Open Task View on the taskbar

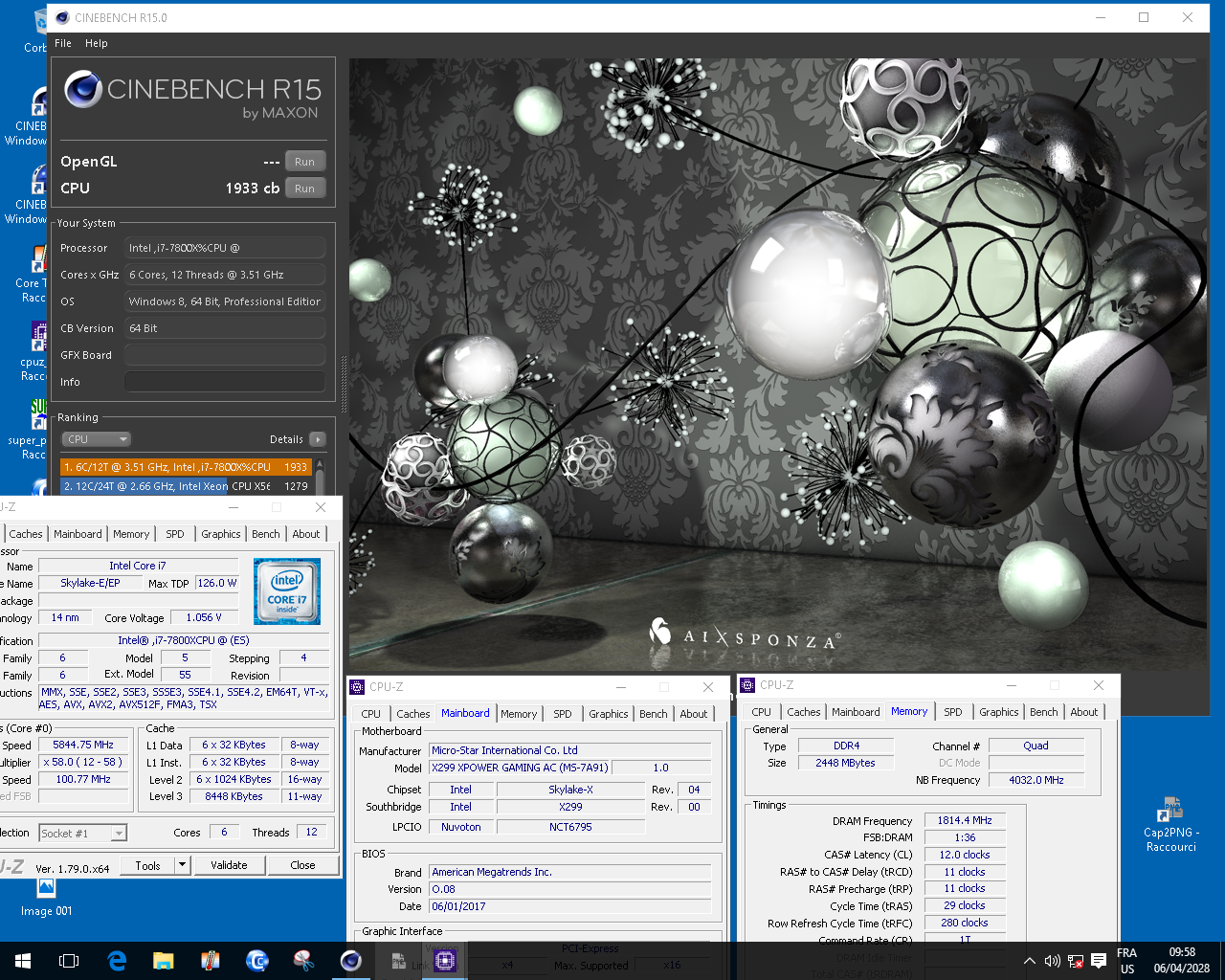69,961
